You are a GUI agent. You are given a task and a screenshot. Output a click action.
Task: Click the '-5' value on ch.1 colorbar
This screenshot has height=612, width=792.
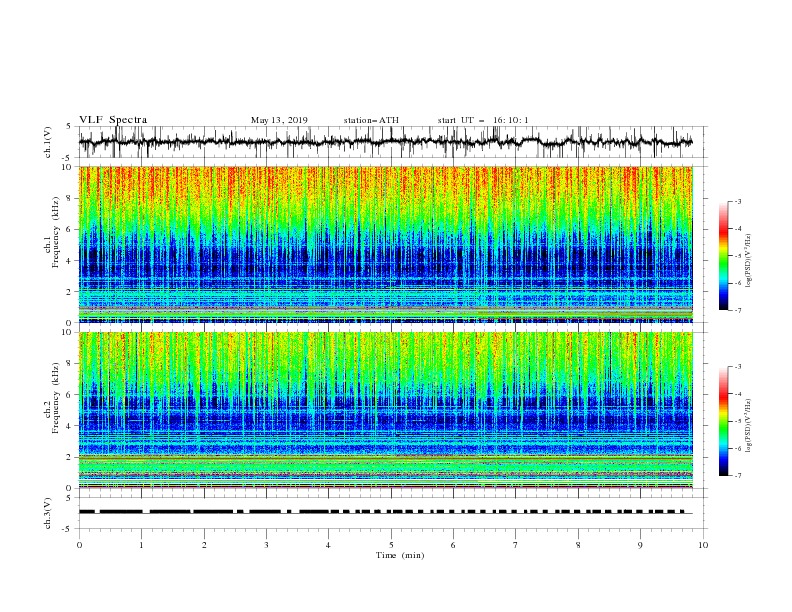click(738, 256)
